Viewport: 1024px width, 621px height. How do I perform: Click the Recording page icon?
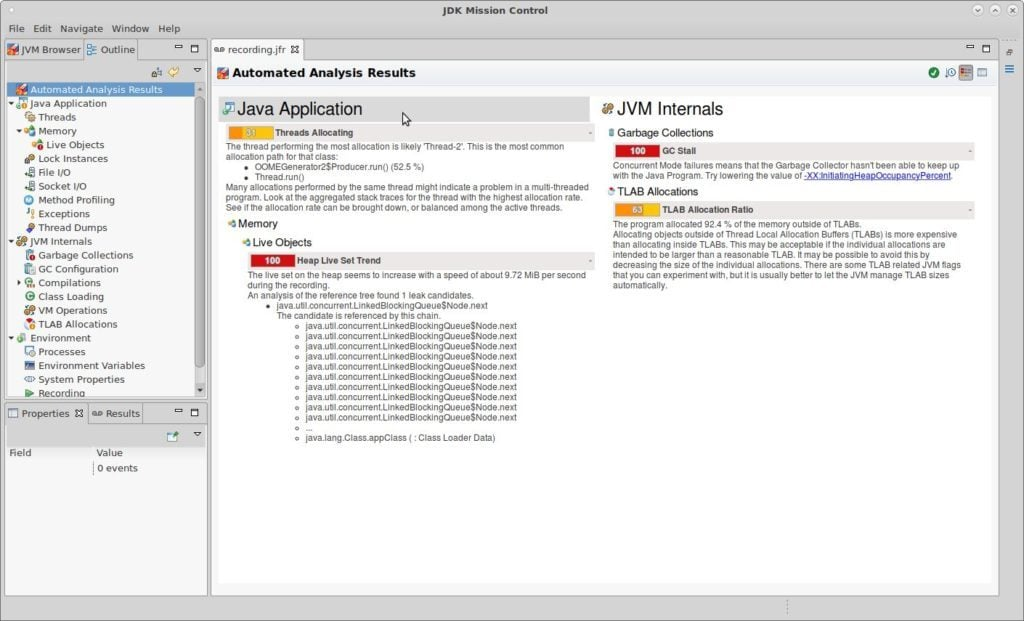tap(29, 393)
